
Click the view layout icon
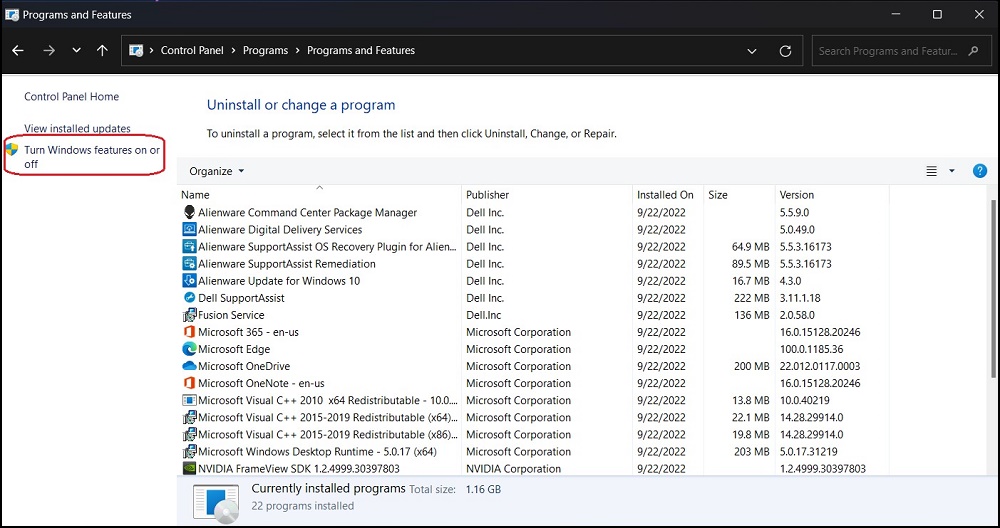tap(931, 171)
